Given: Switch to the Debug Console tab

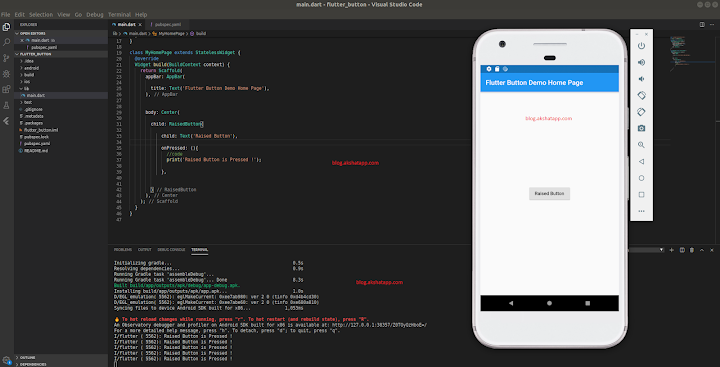Looking at the screenshot, I should [x=171, y=250].
